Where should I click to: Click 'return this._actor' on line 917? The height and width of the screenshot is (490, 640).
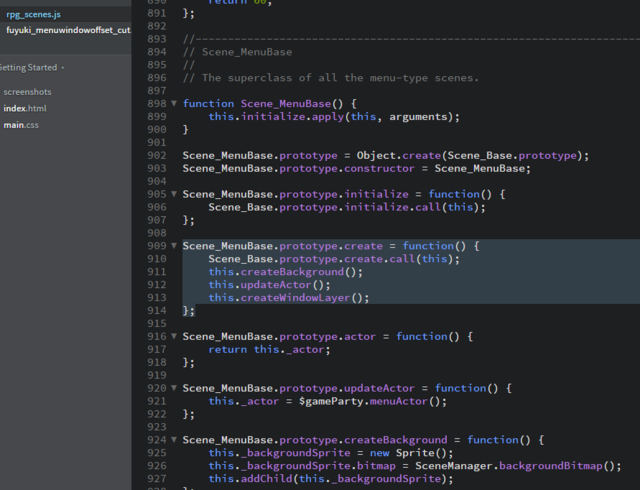(x=266, y=350)
